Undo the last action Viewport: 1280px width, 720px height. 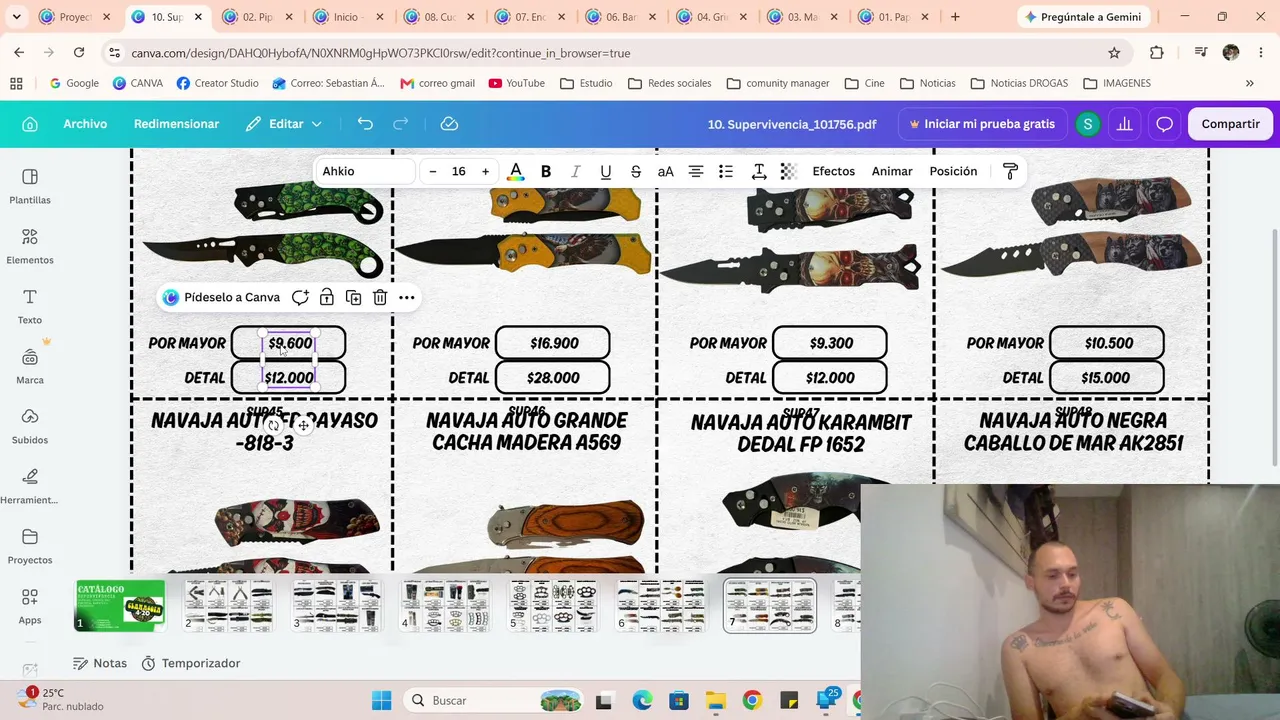click(x=365, y=124)
